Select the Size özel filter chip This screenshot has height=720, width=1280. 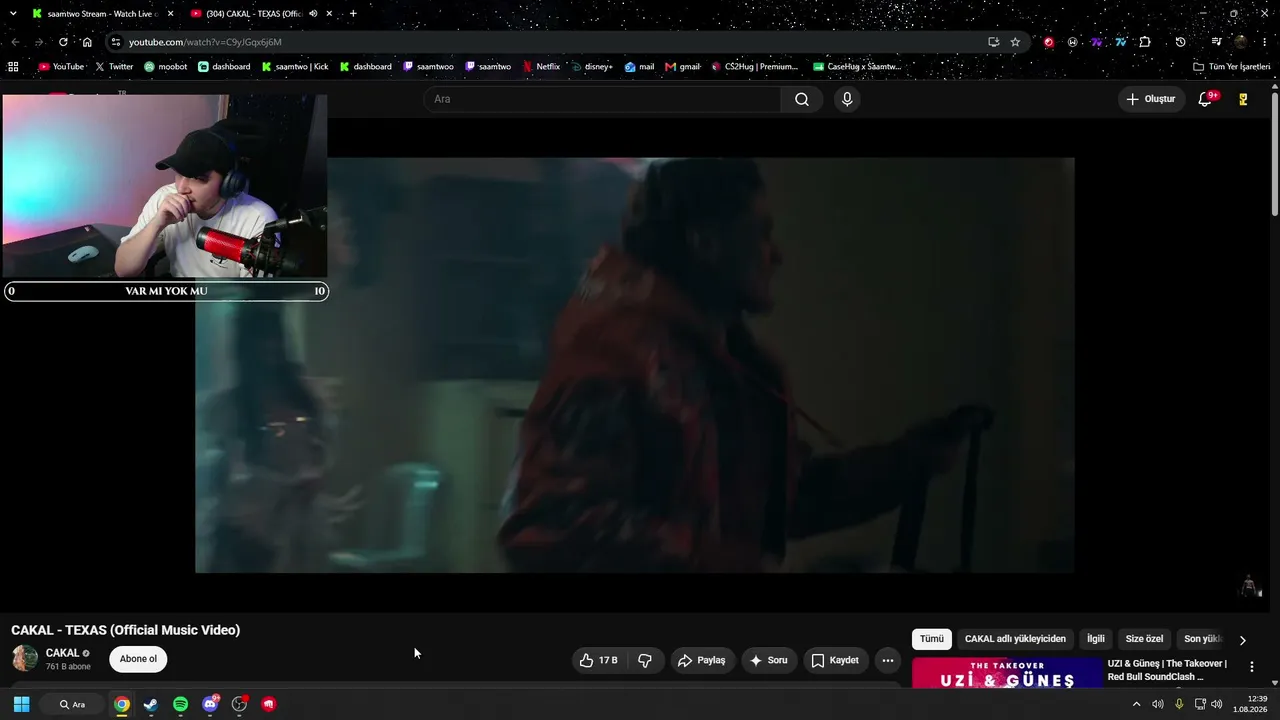[x=1144, y=639]
